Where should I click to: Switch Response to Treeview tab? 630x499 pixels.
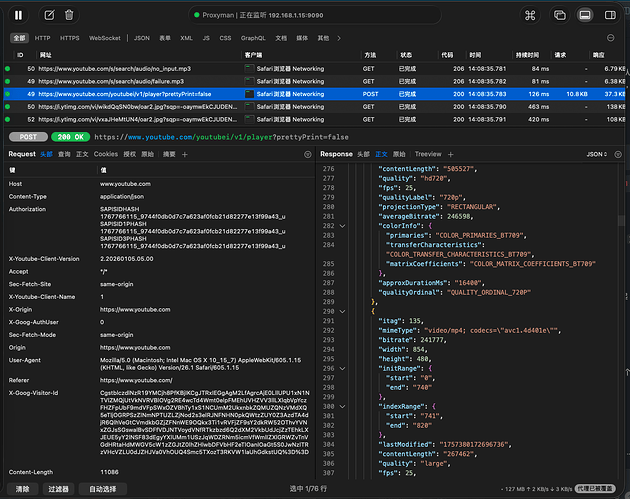[x=428, y=154]
